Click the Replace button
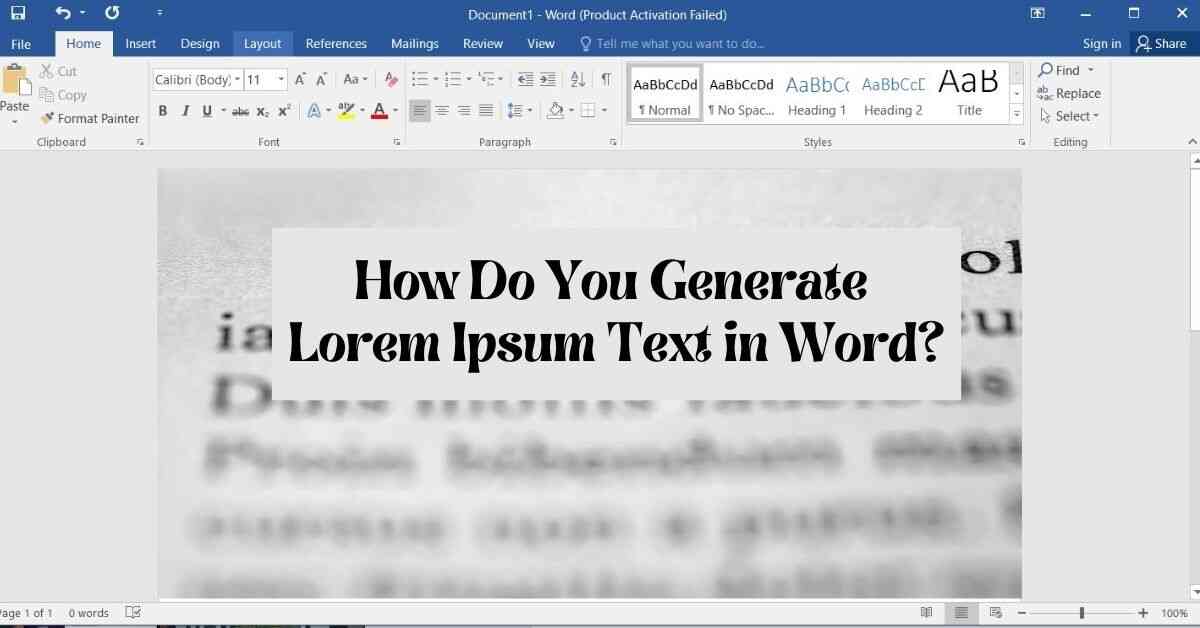The image size is (1200, 628). pyautogui.click(x=1069, y=94)
